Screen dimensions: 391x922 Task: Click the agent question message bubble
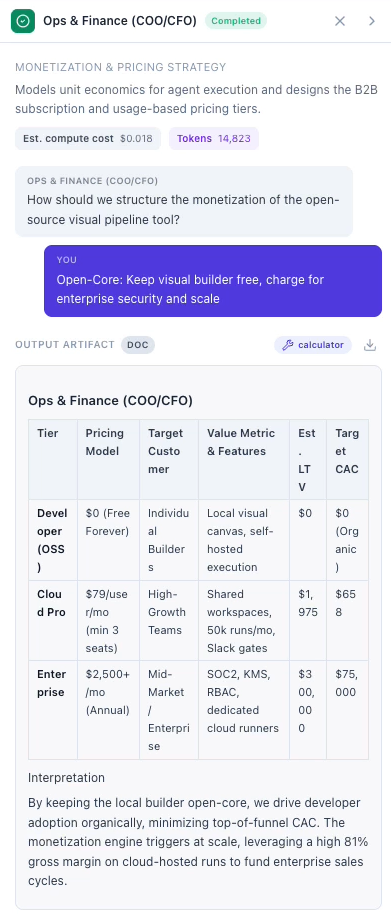[x=184, y=202]
